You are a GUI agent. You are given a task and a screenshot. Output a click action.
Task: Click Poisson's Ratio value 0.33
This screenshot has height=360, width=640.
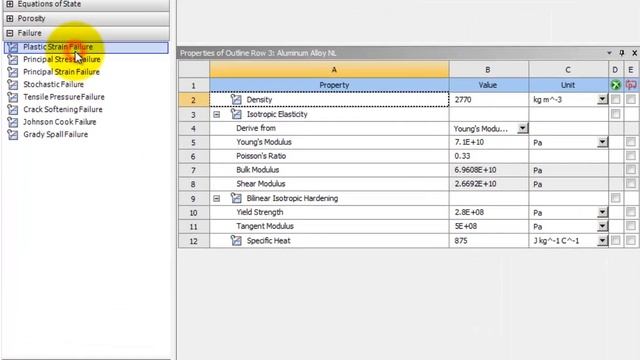click(489, 156)
